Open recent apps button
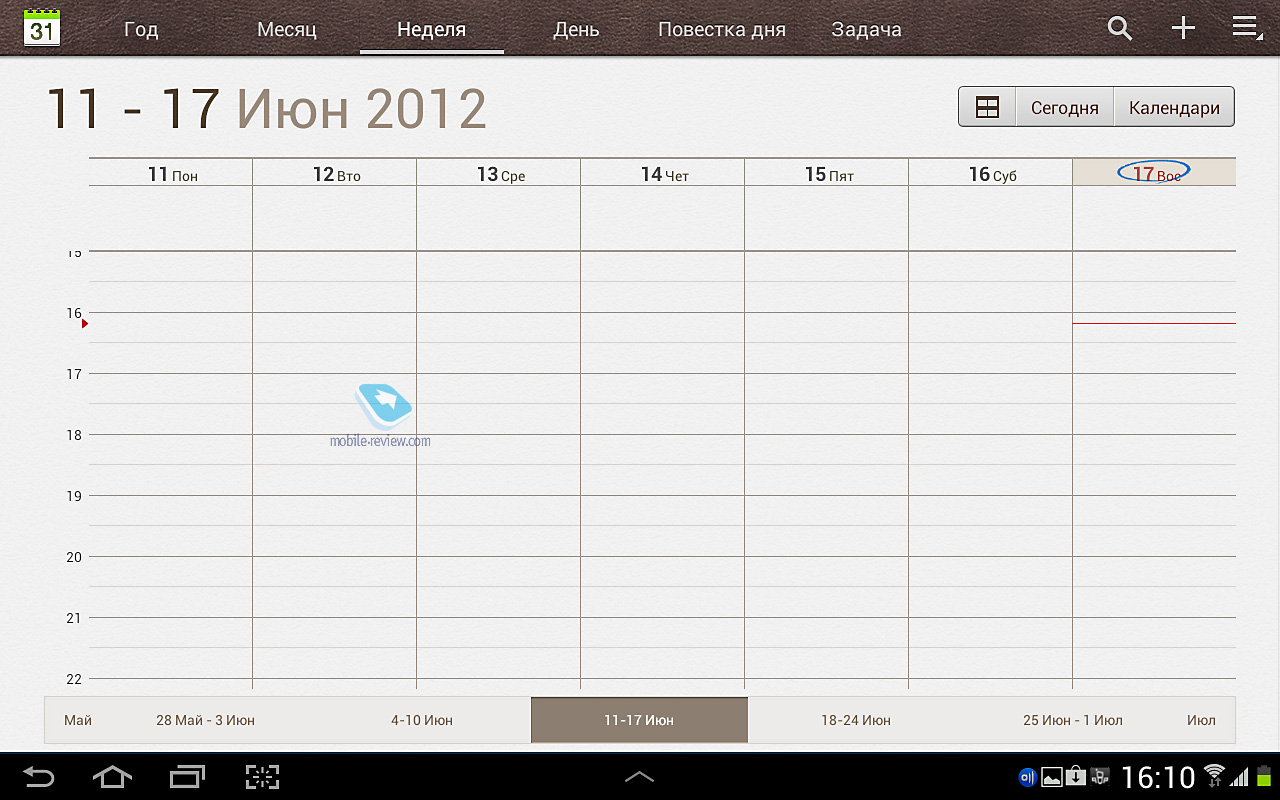This screenshot has height=800, width=1280. [x=187, y=776]
